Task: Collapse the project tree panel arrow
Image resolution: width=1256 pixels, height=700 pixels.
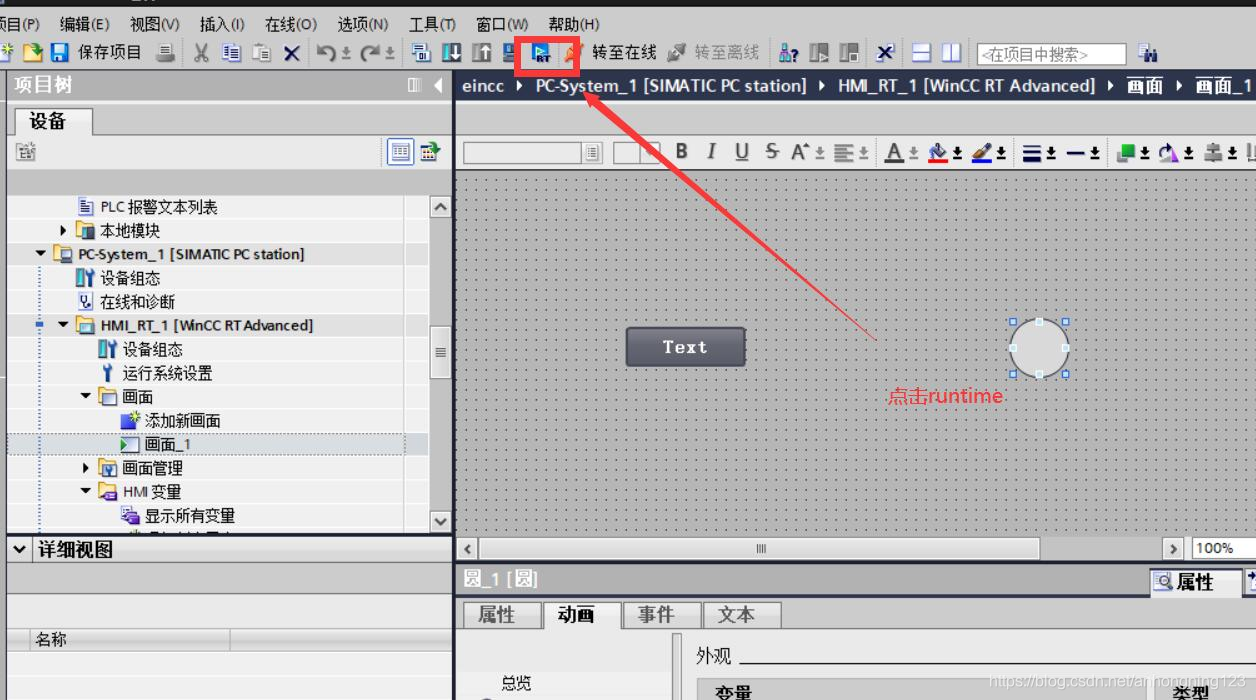Action: coord(438,86)
